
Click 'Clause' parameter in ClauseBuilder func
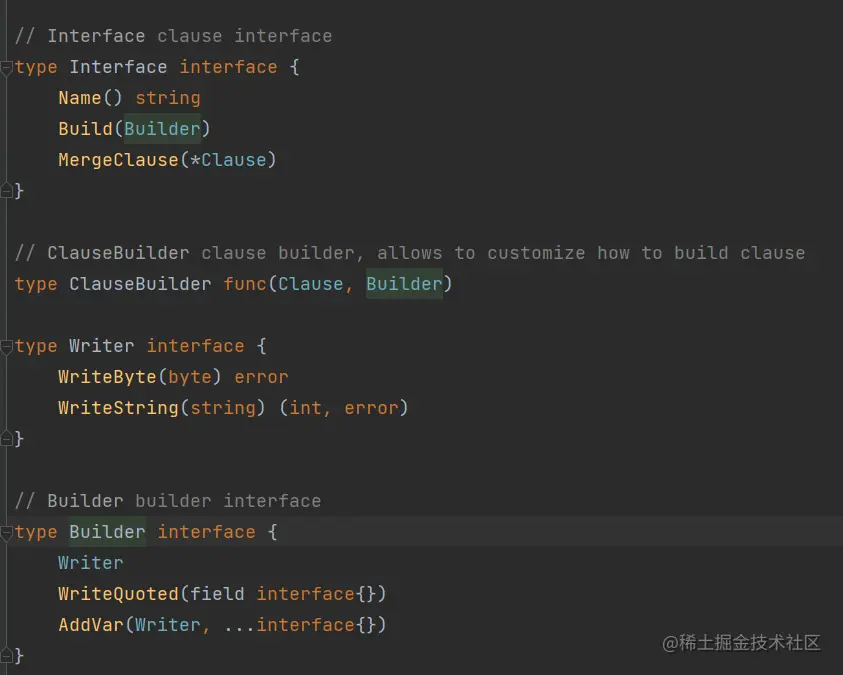click(310, 284)
